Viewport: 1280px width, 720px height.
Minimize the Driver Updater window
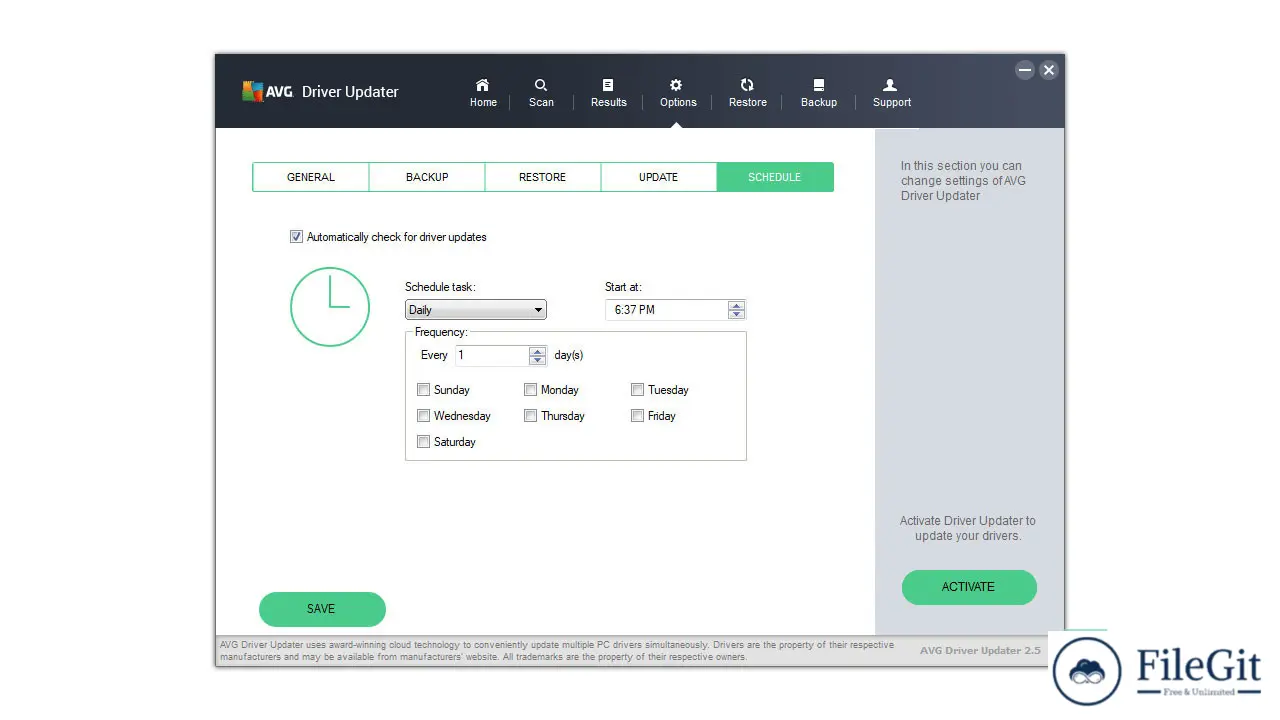(1025, 70)
